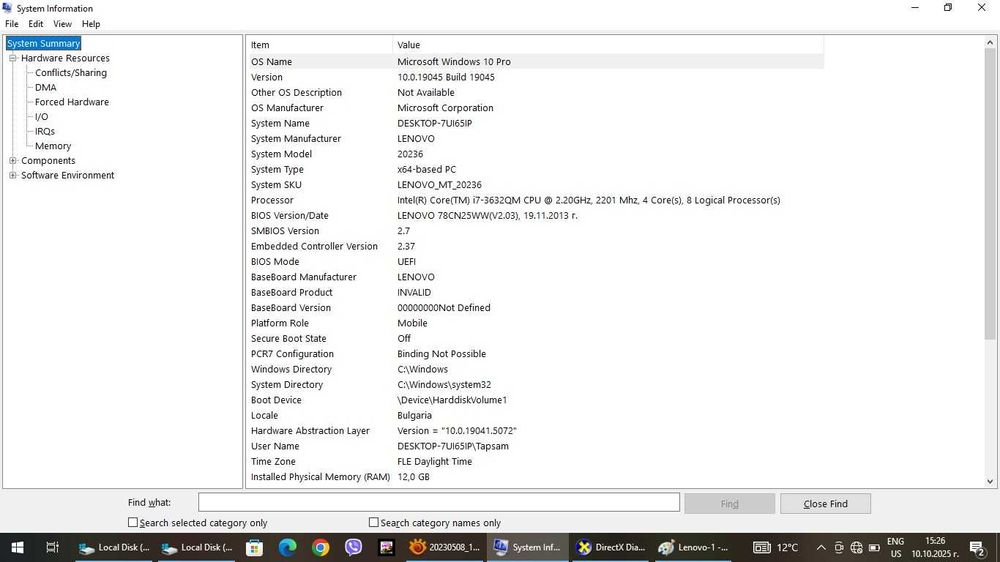Switch to the Lenovo-1 Paint window
Screen dimensions: 1000x562
(x=693, y=547)
